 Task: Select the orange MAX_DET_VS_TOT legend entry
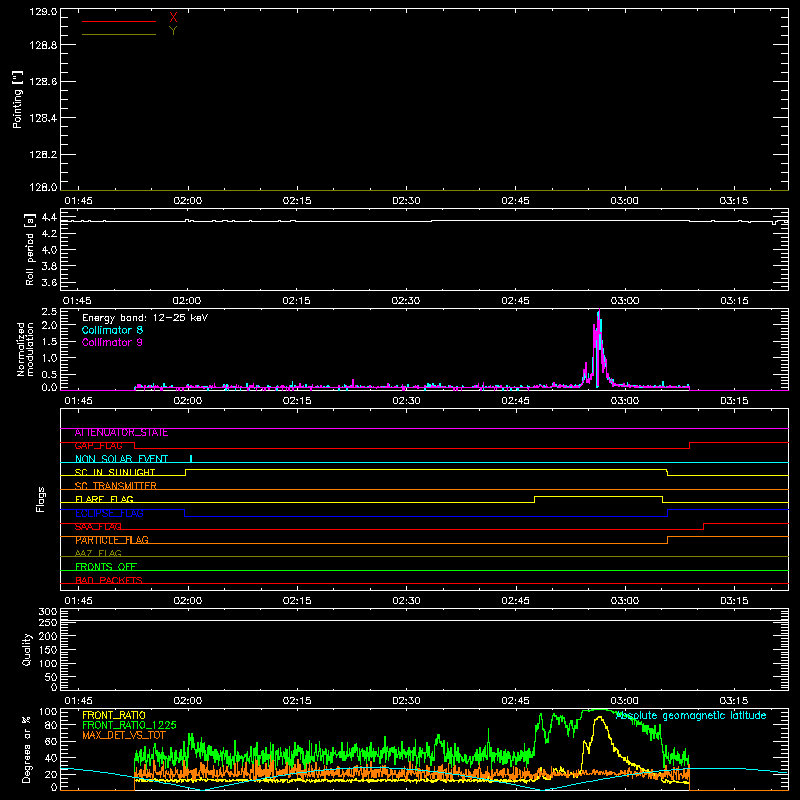pos(123,735)
